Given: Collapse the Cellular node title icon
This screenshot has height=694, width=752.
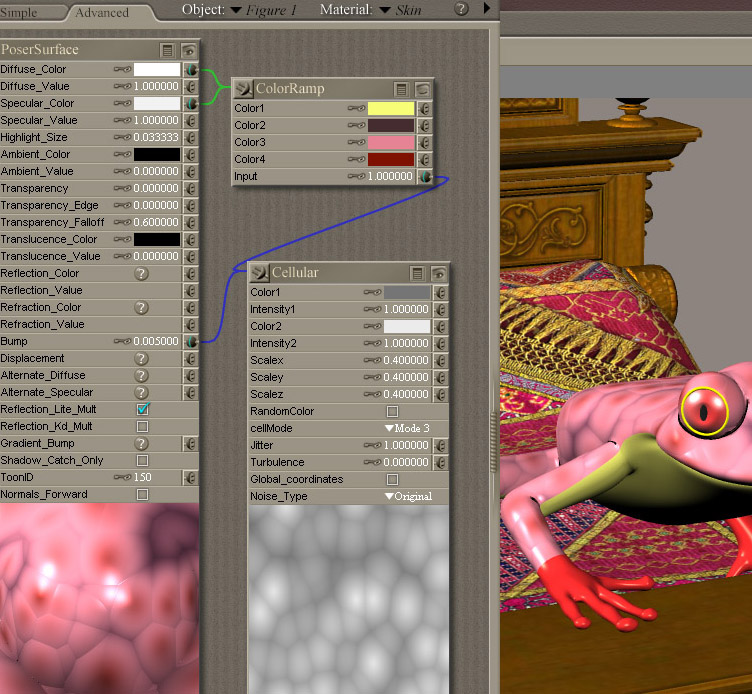Looking at the screenshot, I should tap(259, 272).
